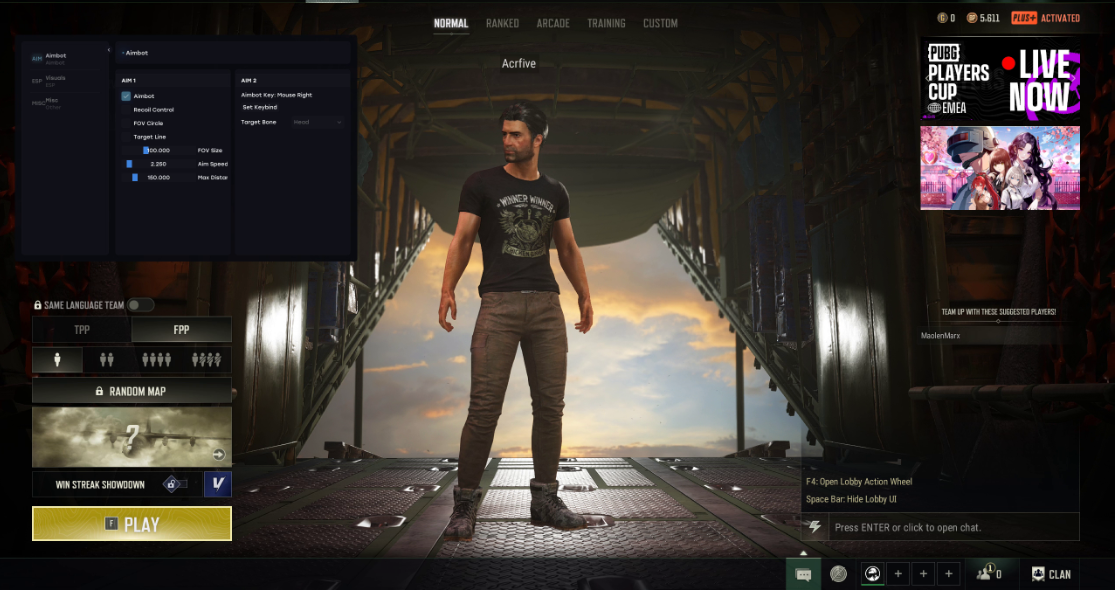1115x590 pixels.
Task: Click the PLUS+ ACTIVATED badge
Action: click(1045, 18)
